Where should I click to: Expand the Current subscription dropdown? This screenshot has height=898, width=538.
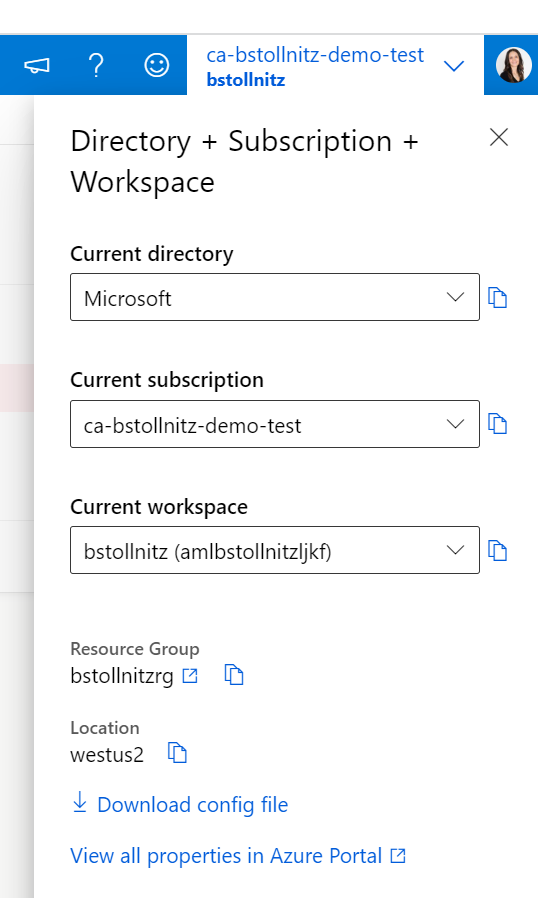[275, 424]
